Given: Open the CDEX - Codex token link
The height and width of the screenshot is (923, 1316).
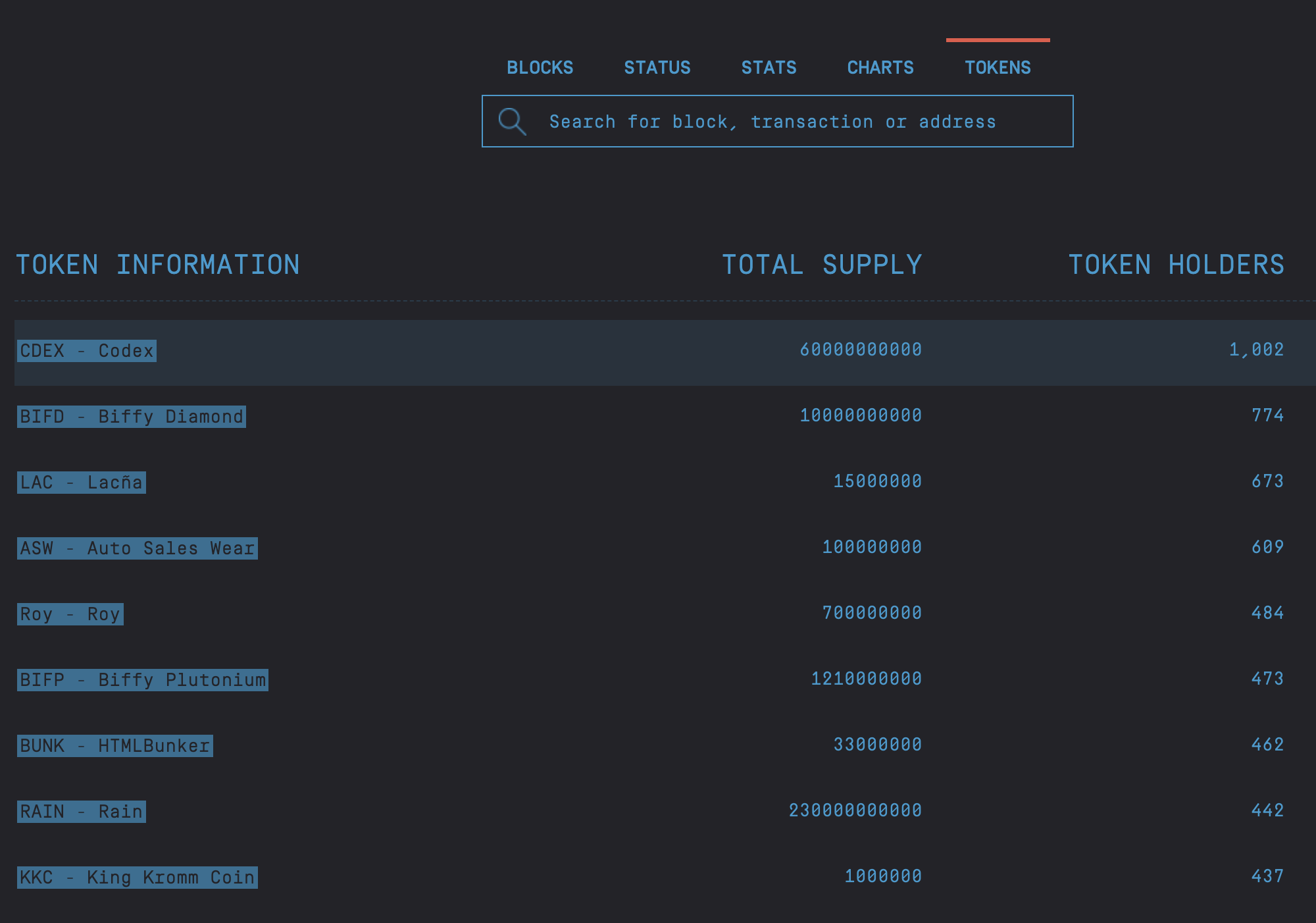Looking at the screenshot, I should tap(87, 351).
